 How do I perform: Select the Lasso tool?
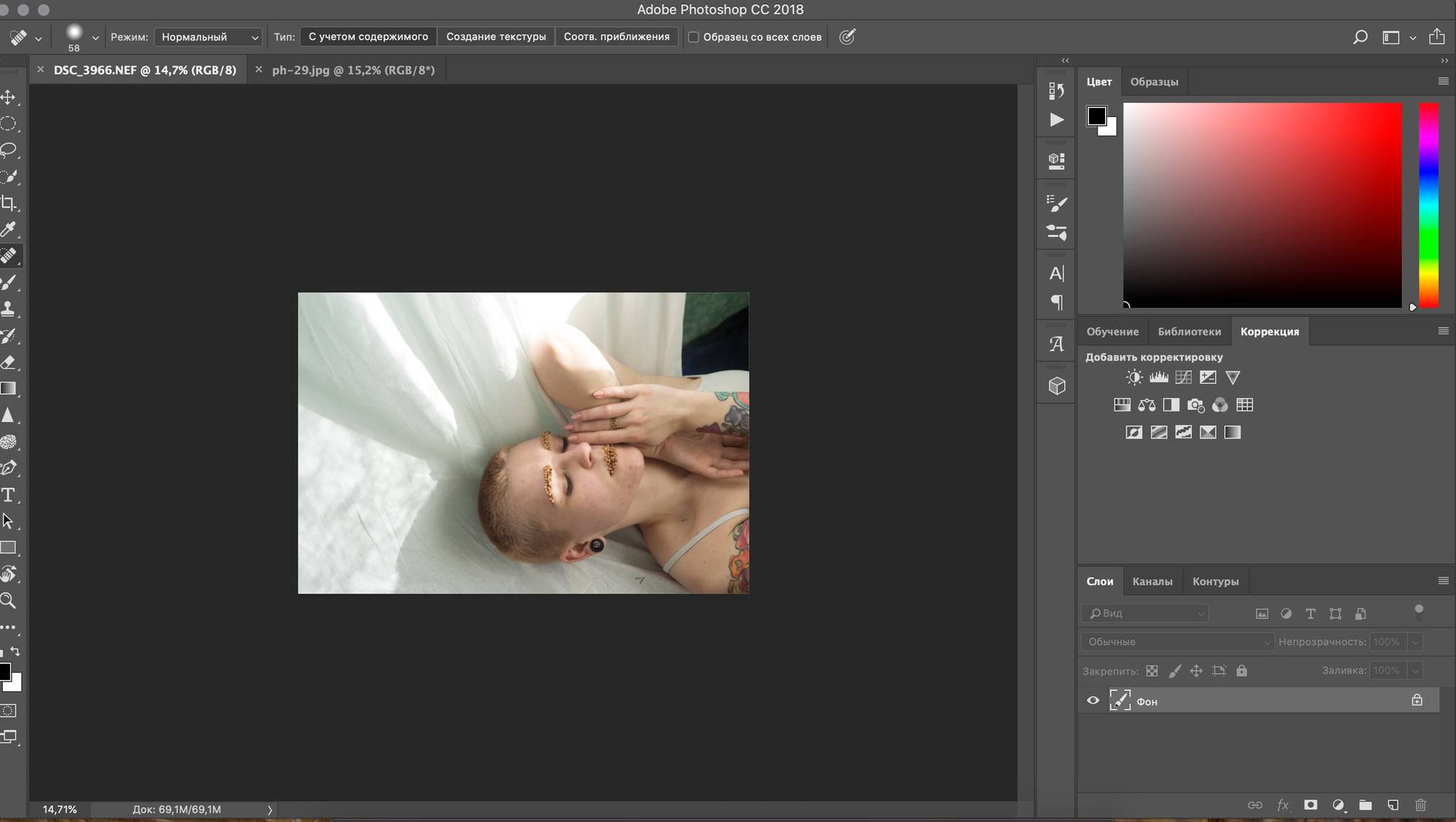pyautogui.click(x=9, y=150)
